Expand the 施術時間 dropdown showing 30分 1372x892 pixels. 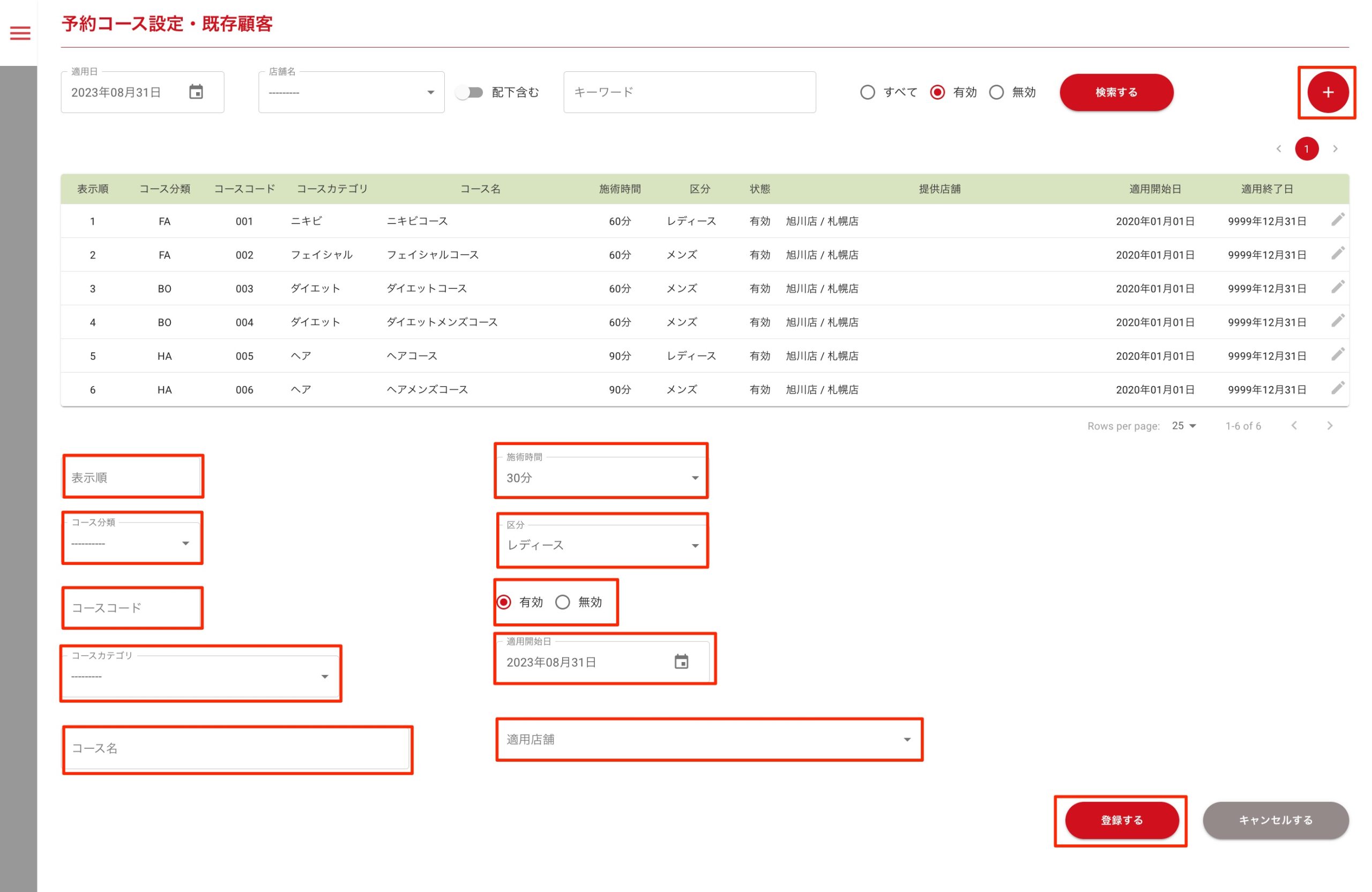click(x=601, y=478)
